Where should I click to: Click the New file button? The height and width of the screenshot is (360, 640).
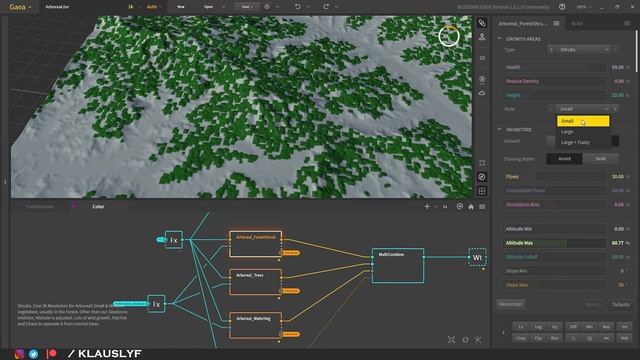(181, 7)
